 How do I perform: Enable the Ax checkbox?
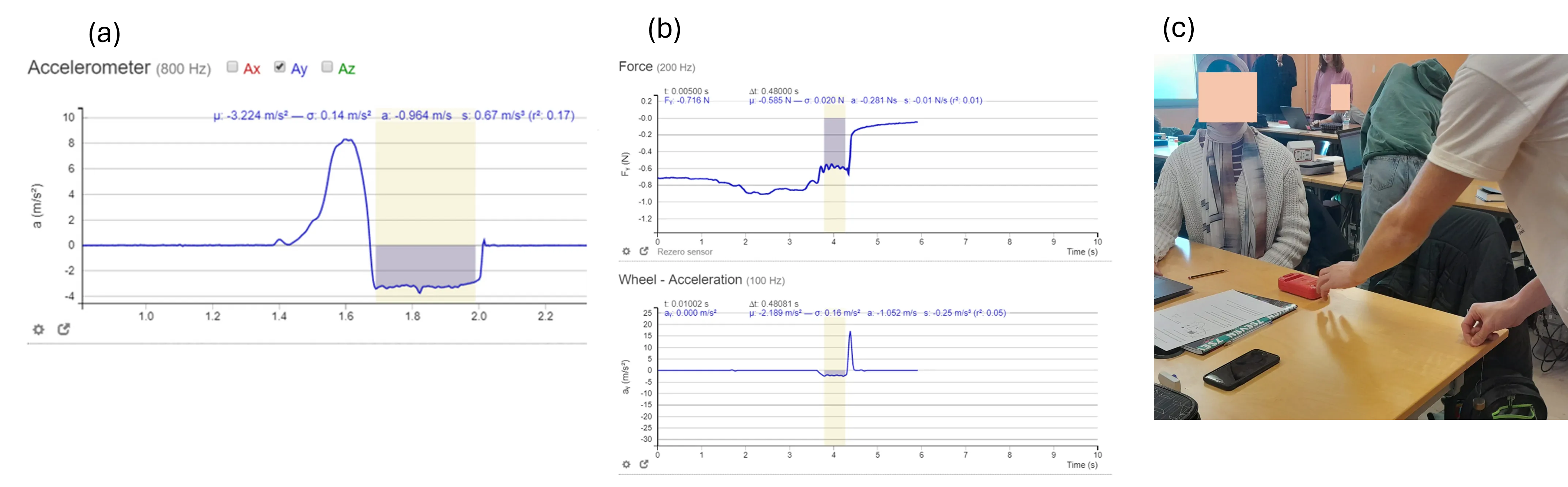pos(232,67)
